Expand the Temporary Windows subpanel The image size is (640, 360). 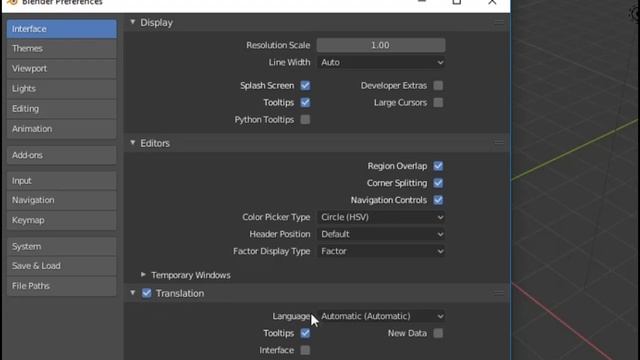pos(143,275)
